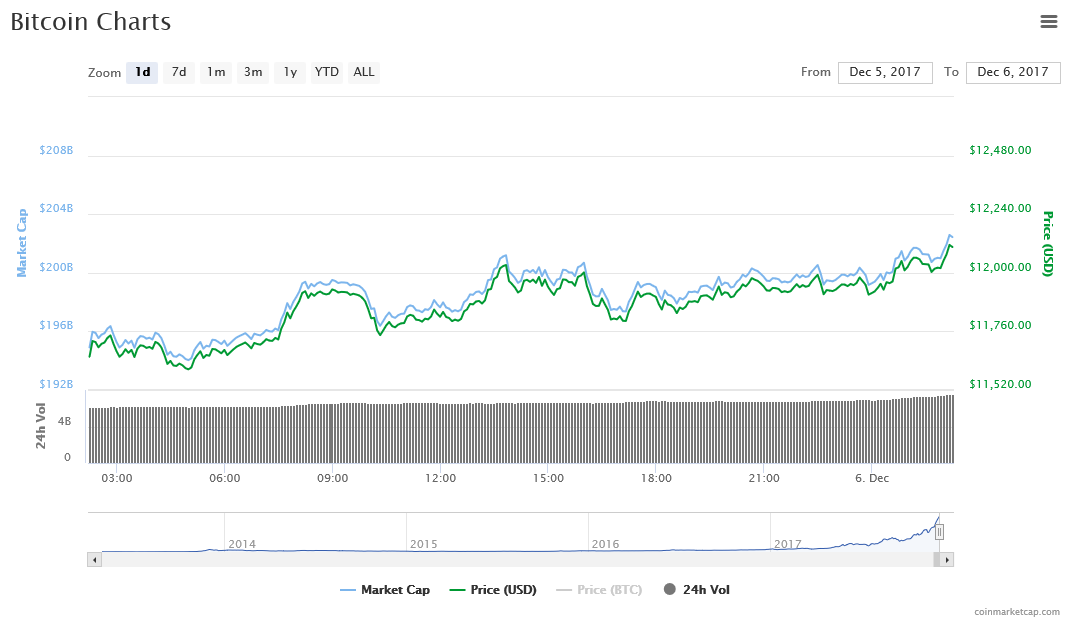Click the $11,520.00 price axis label
The height and width of the screenshot is (620, 1070).
(1000, 384)
